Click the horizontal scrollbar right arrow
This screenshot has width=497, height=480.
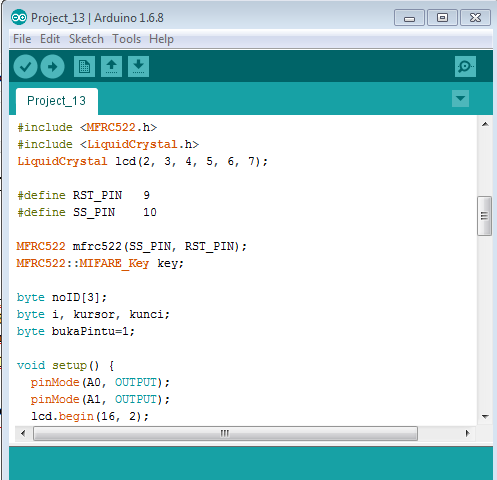[x=467, y=433]
